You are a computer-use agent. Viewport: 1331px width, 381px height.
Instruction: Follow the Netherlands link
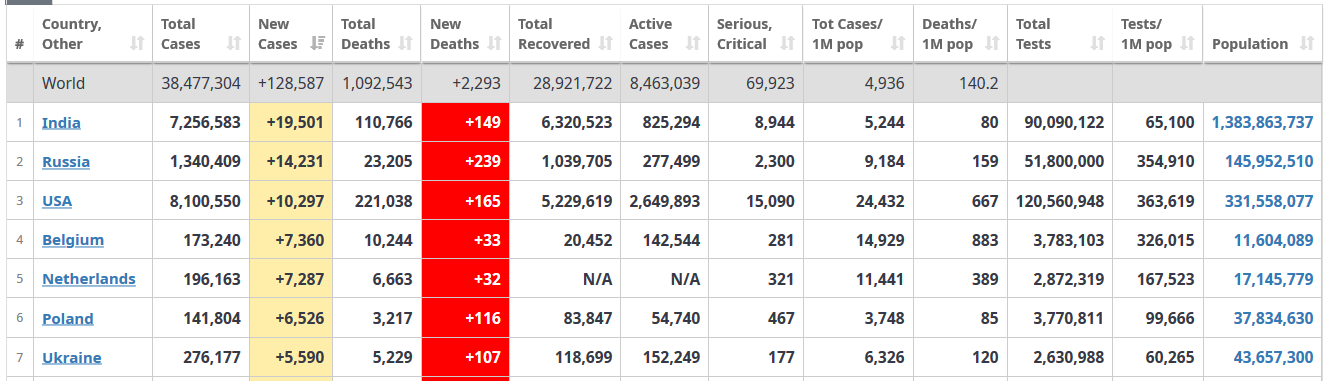click(89, 279)
